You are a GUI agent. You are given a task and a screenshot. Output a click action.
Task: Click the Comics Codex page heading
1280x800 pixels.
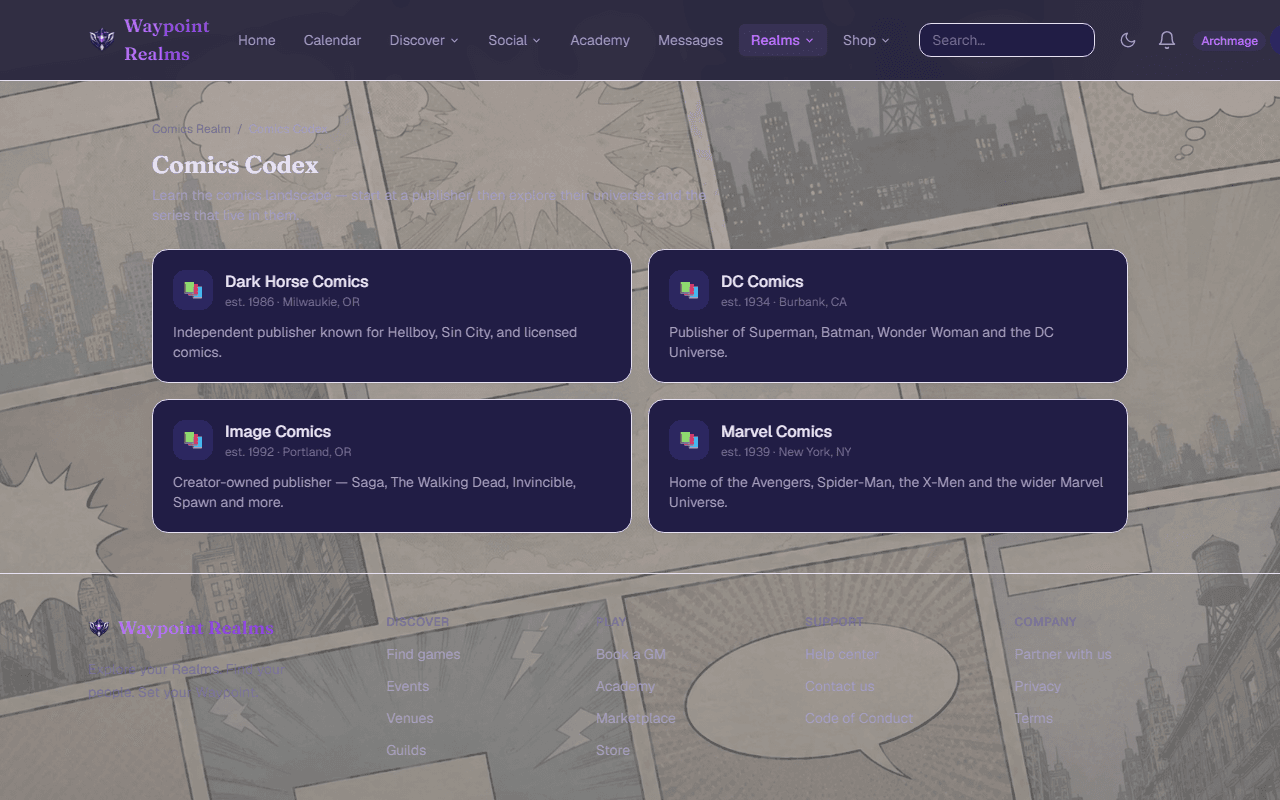(x=235, y=165)
